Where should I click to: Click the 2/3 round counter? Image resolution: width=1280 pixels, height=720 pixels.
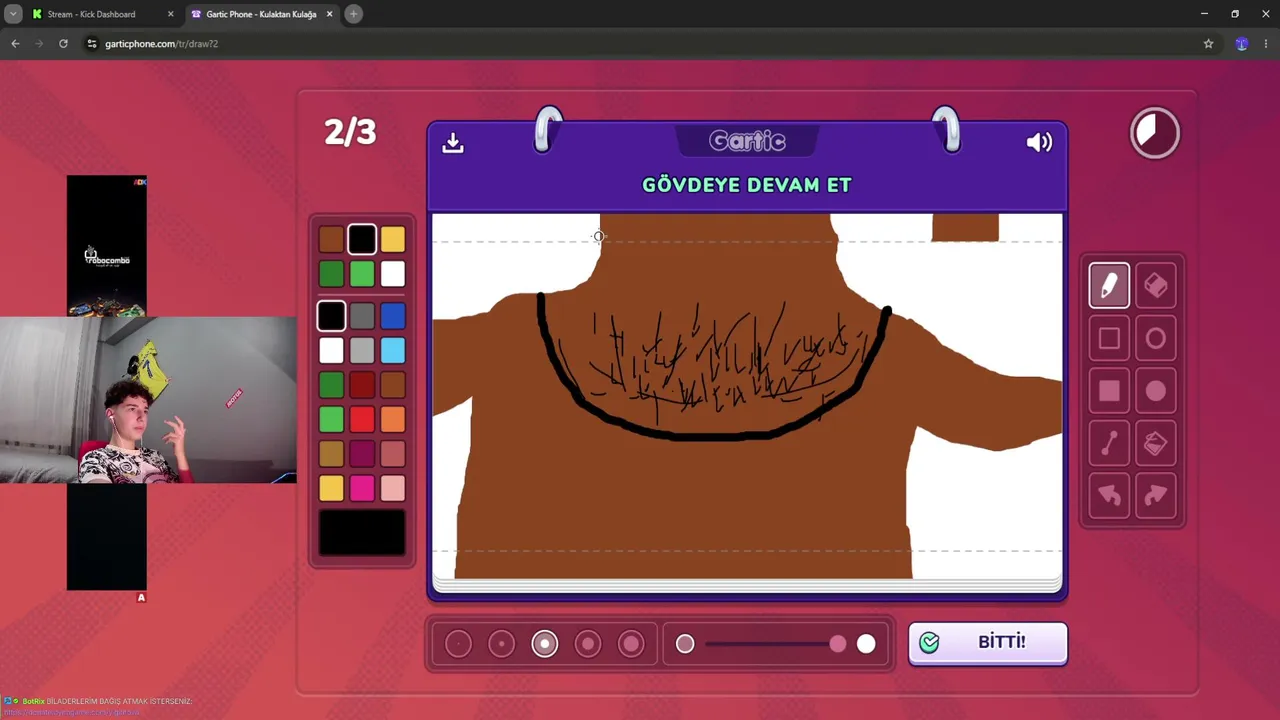(x=350, y=132)
